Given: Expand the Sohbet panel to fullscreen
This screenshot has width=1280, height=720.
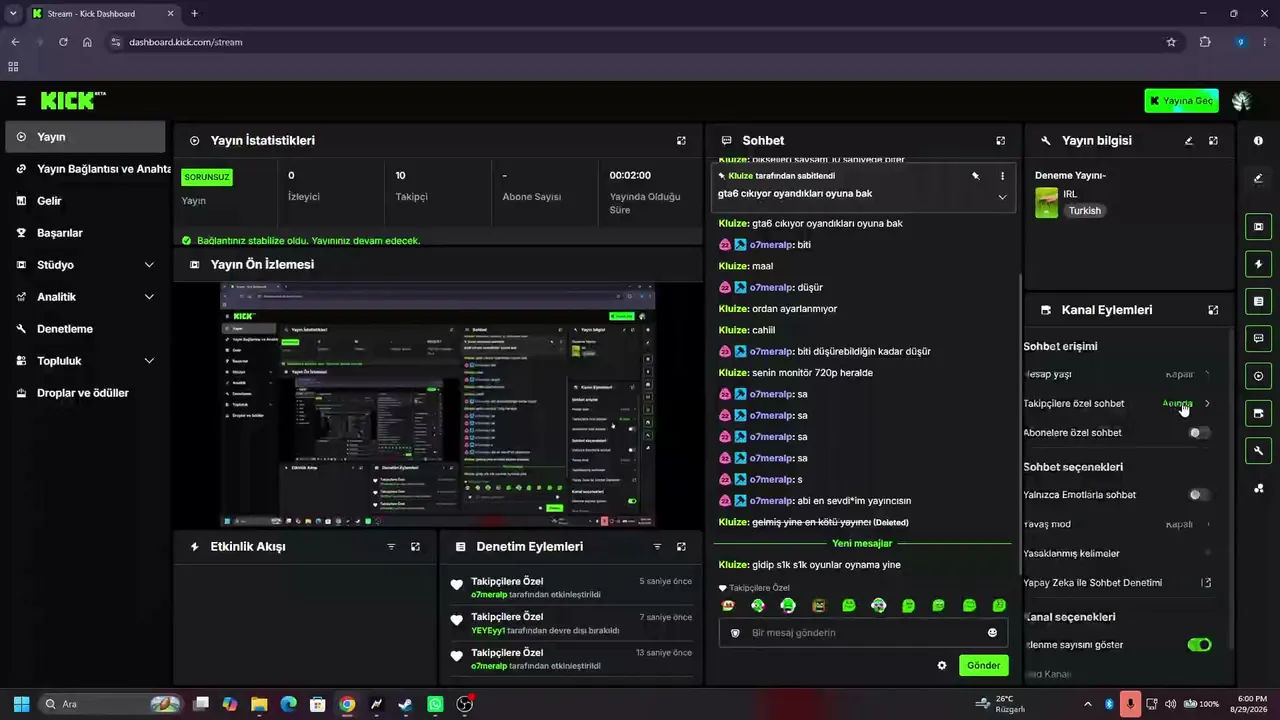Looking at the screenshot, I should coord(1000,141).
